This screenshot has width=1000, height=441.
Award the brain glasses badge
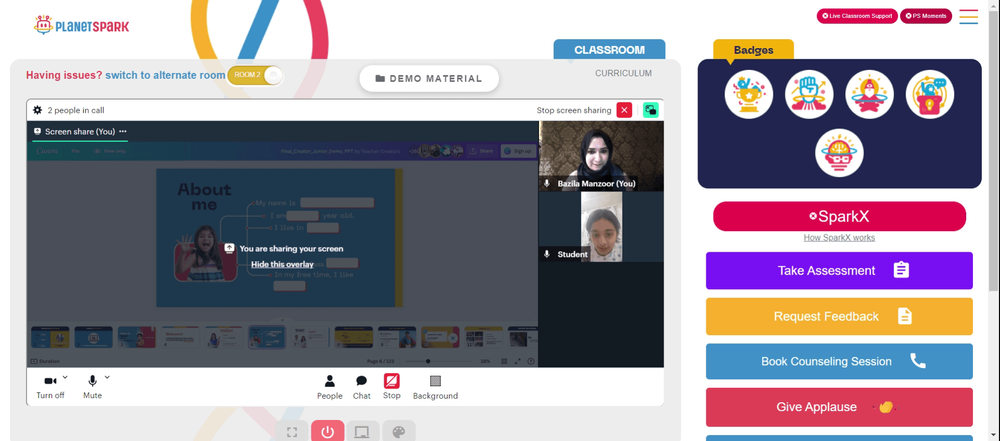(839, 153)
